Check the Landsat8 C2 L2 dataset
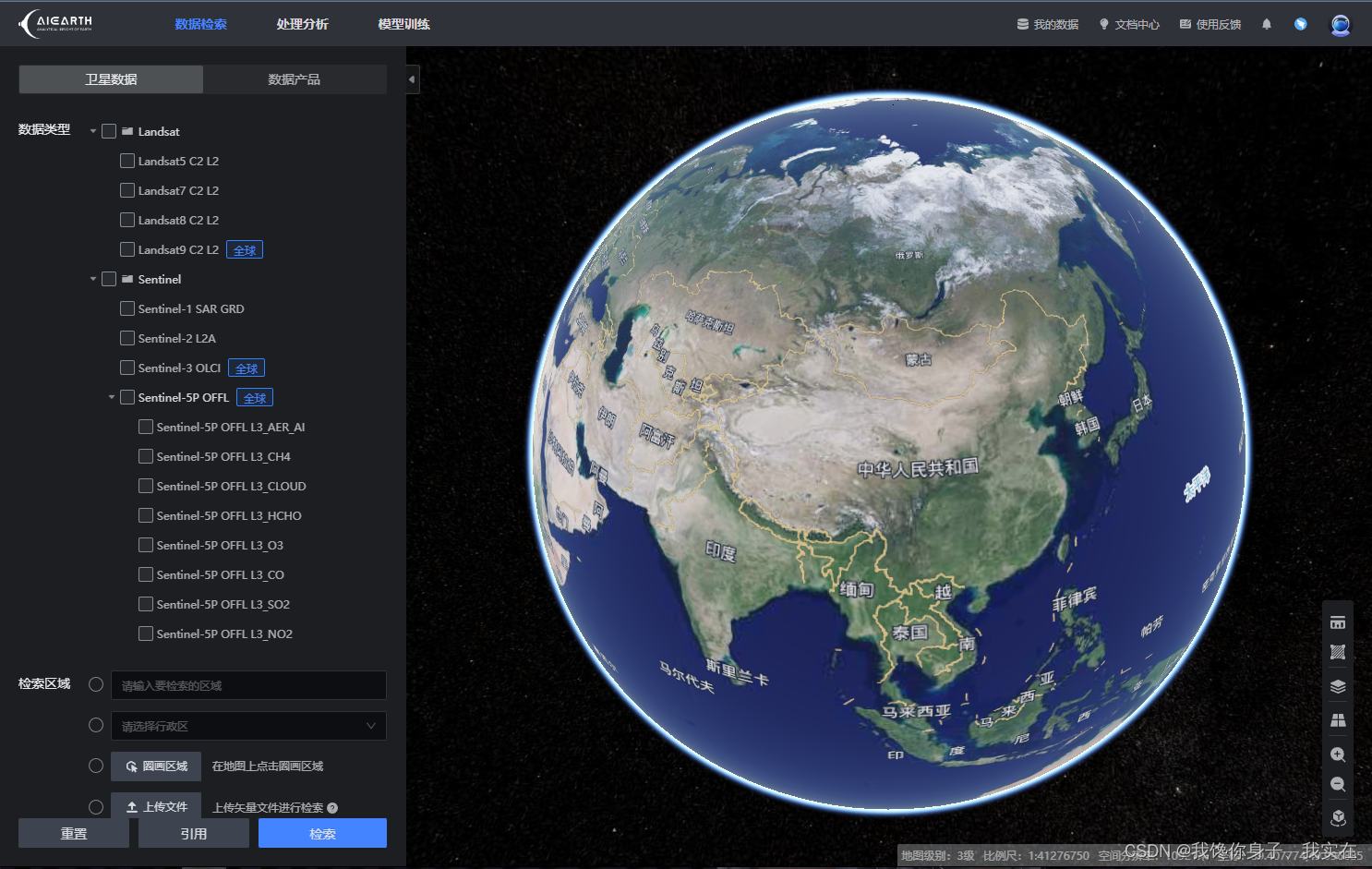The height and width of the screenshot is (869, 1372). [126, 220]
